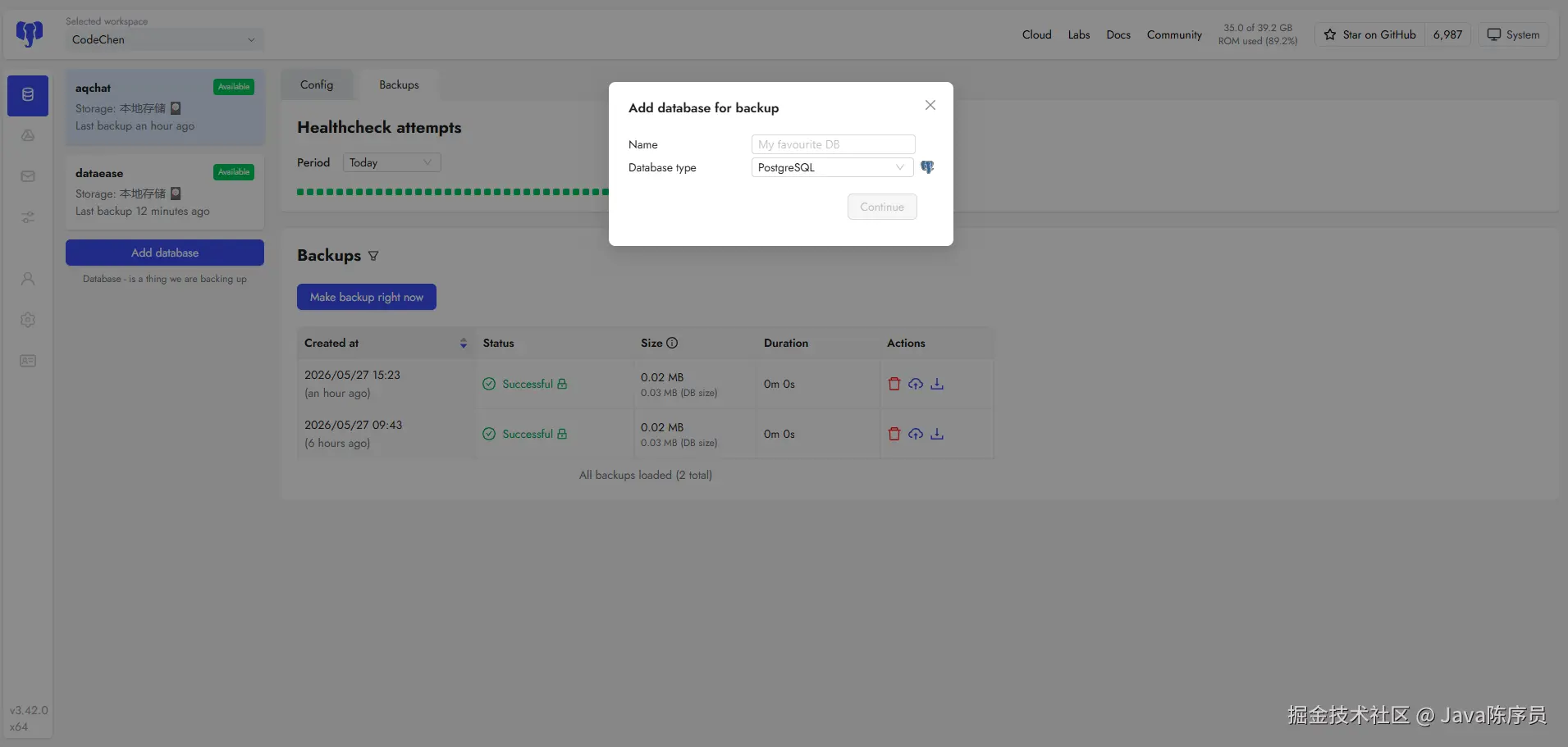Open the Docs link in top navigation
This screenshot has height=747, width=1568.
[x=1118, y=34]
